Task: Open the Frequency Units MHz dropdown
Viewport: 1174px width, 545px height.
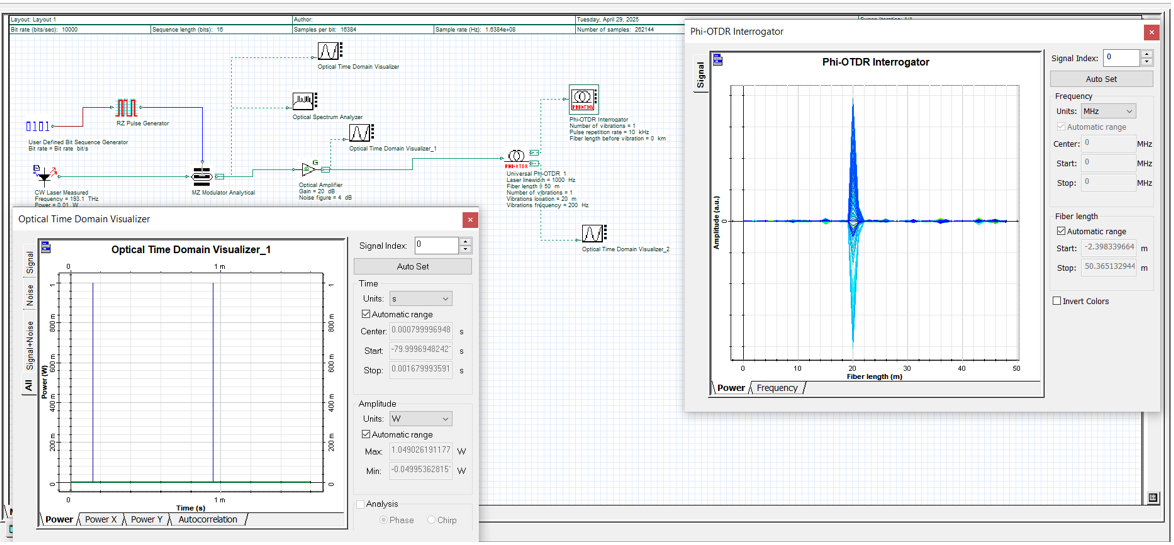Action: (1110, 111)
